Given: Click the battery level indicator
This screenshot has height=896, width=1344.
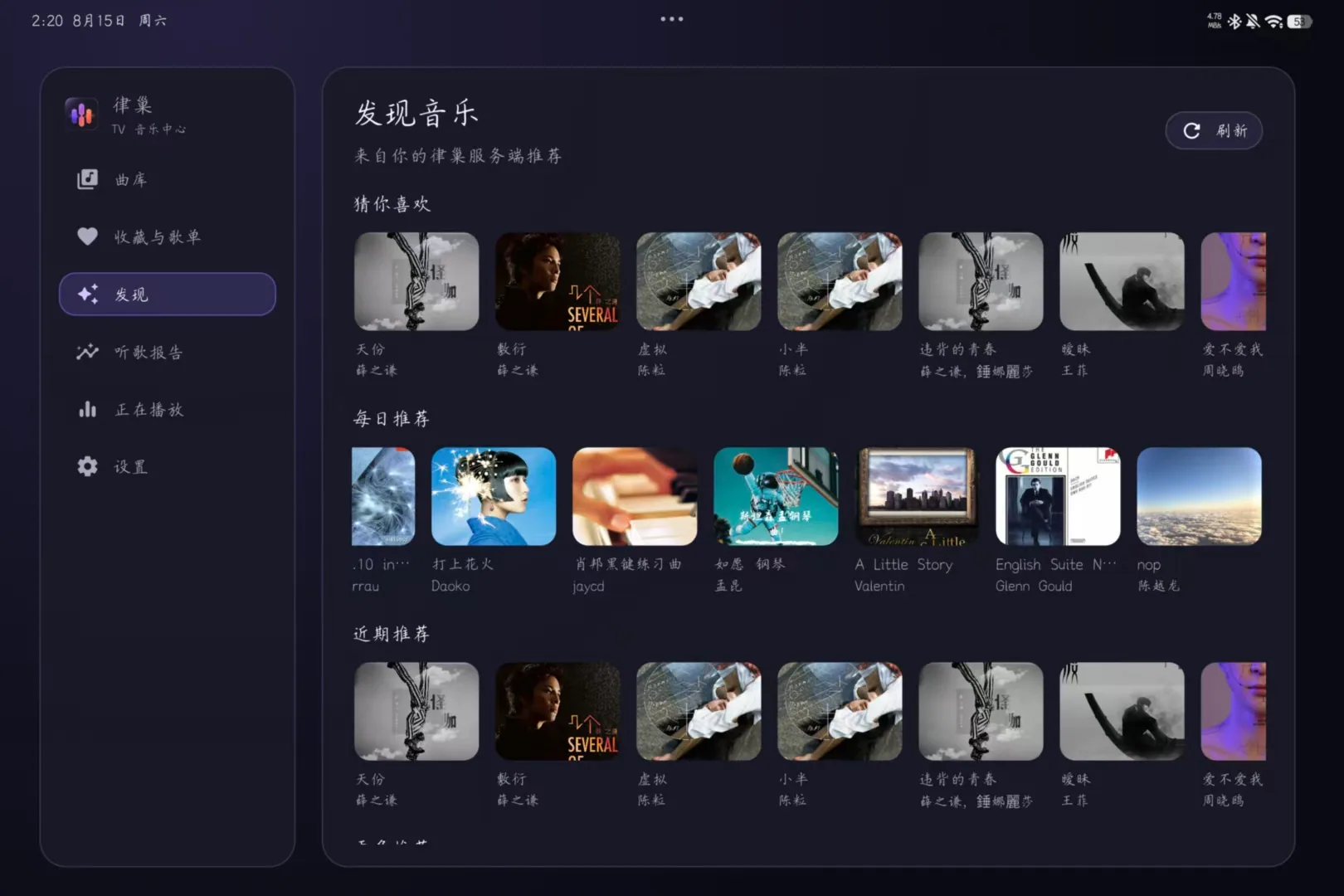Looking at the screenshot, I should (1300, 22).
